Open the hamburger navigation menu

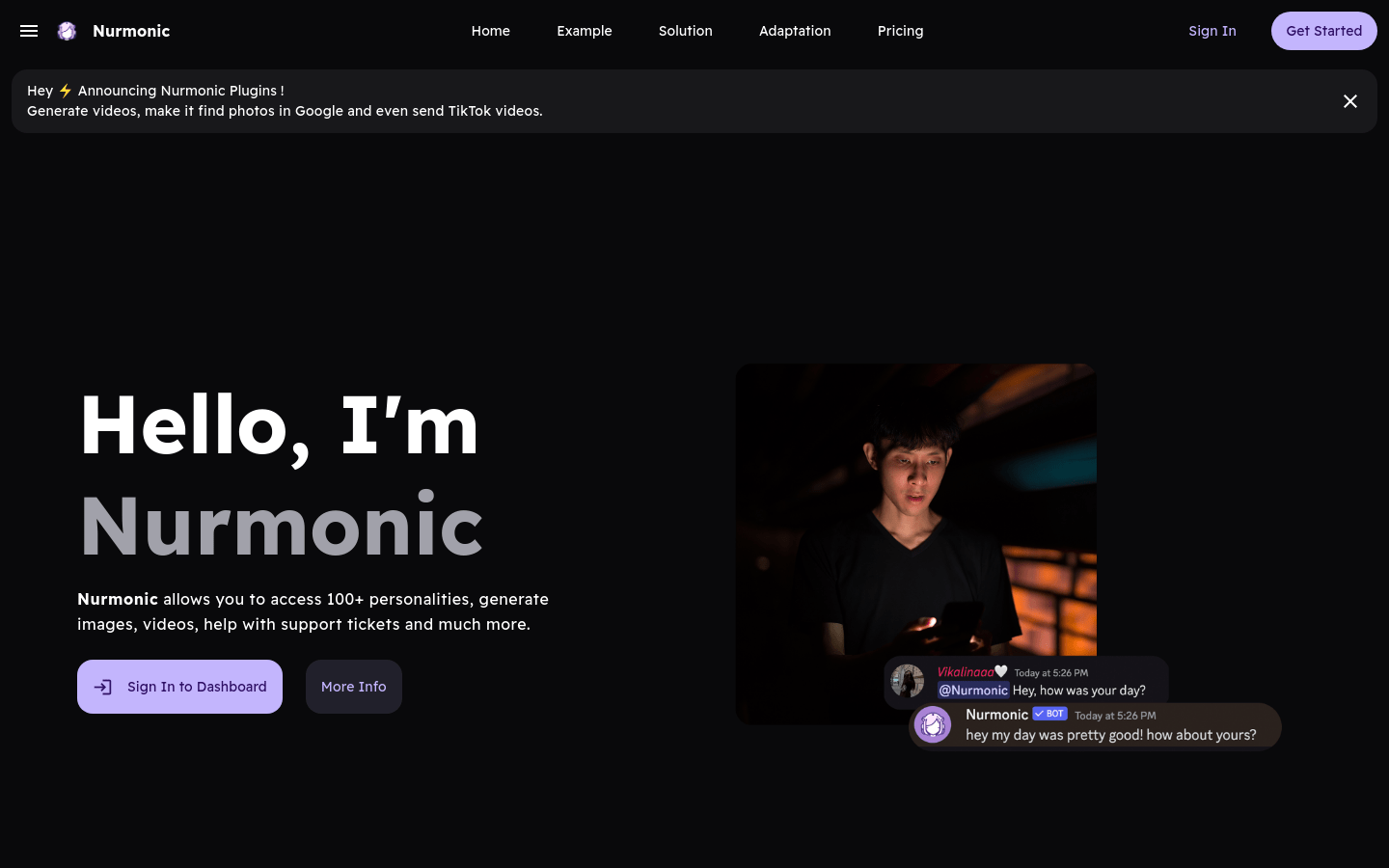[x=29, y=31]
